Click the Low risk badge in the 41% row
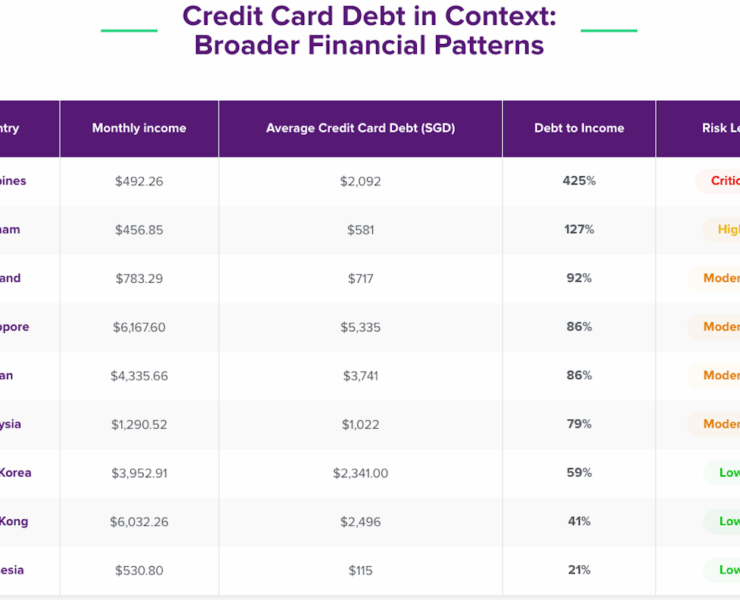740x600 pixels. click(x=727, y=521)
